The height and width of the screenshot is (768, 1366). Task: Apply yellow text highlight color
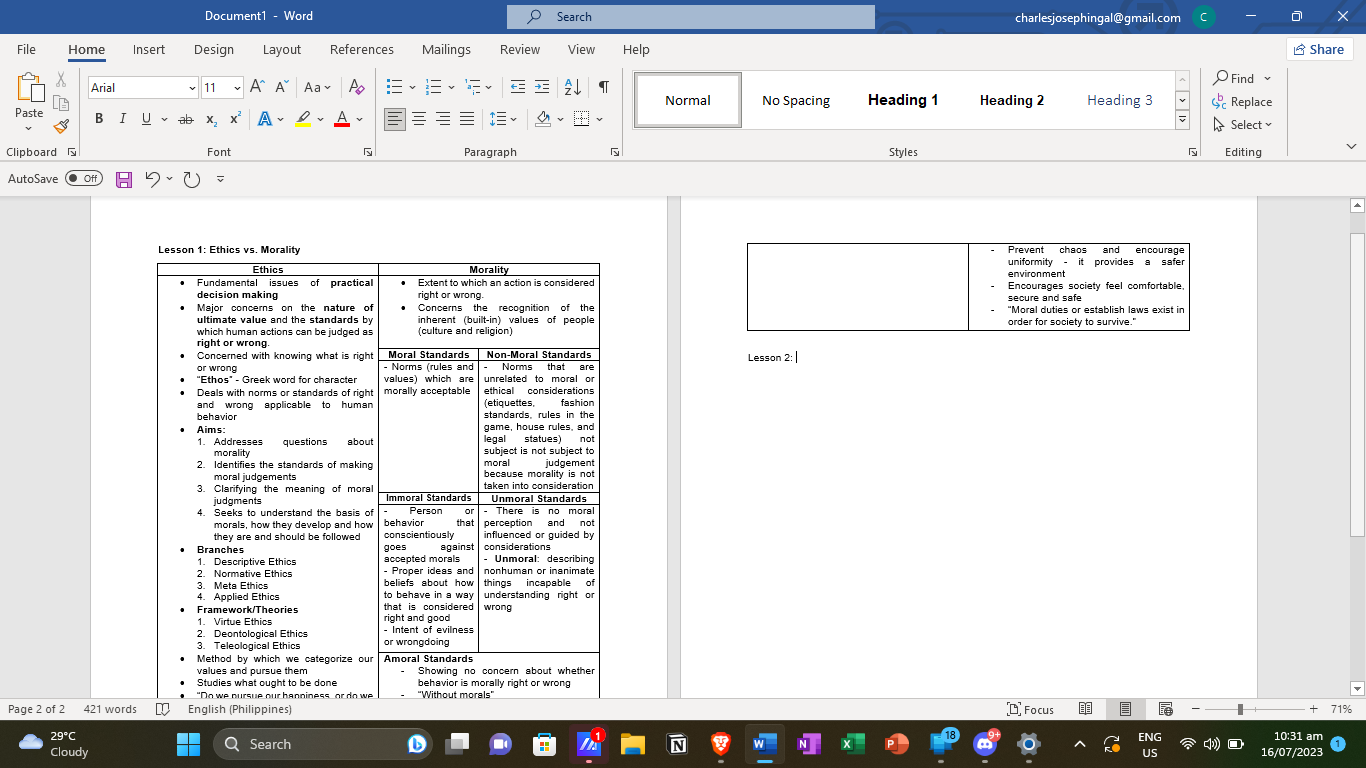pos(304,119)
